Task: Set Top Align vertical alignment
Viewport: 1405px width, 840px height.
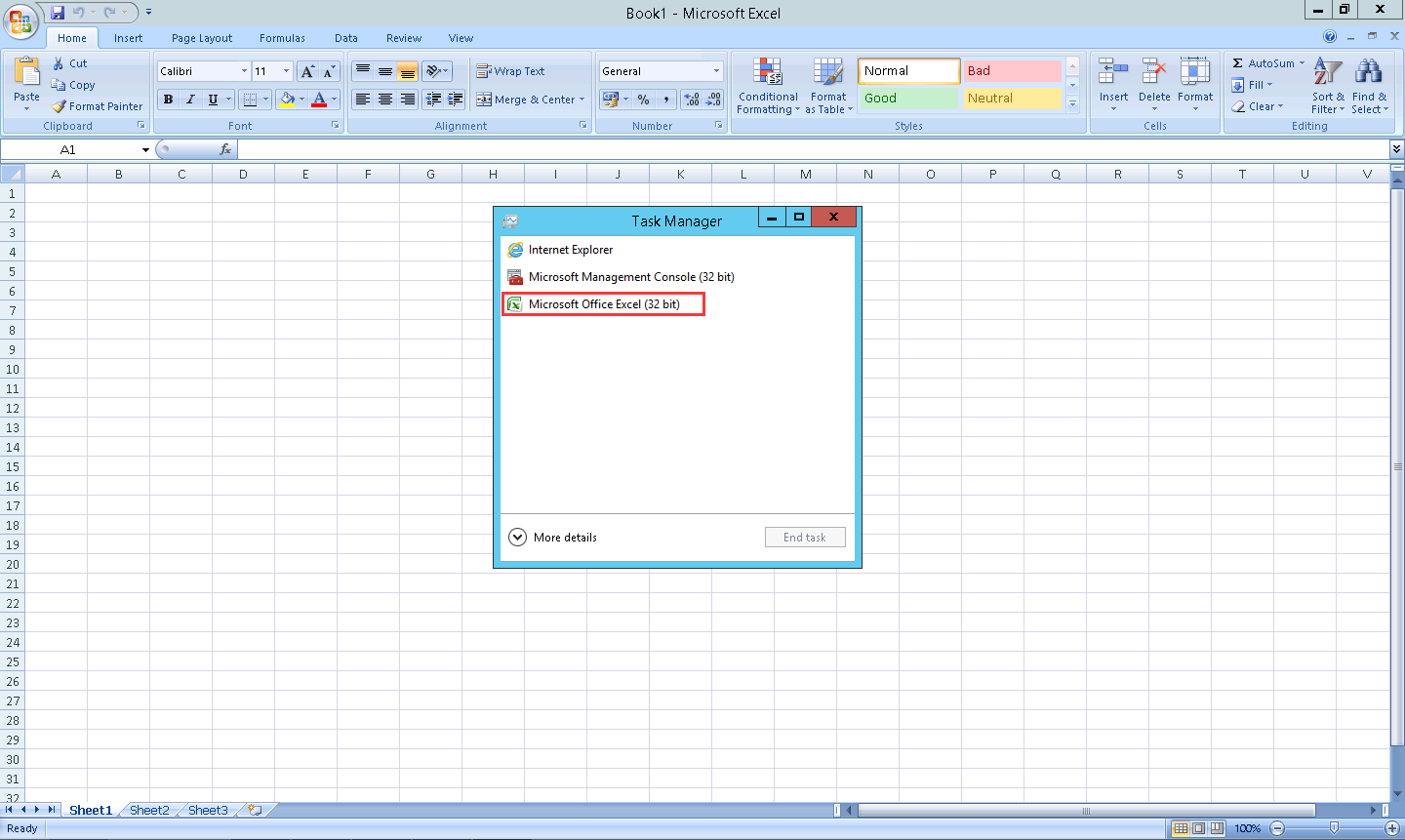Action: [363, 71]
